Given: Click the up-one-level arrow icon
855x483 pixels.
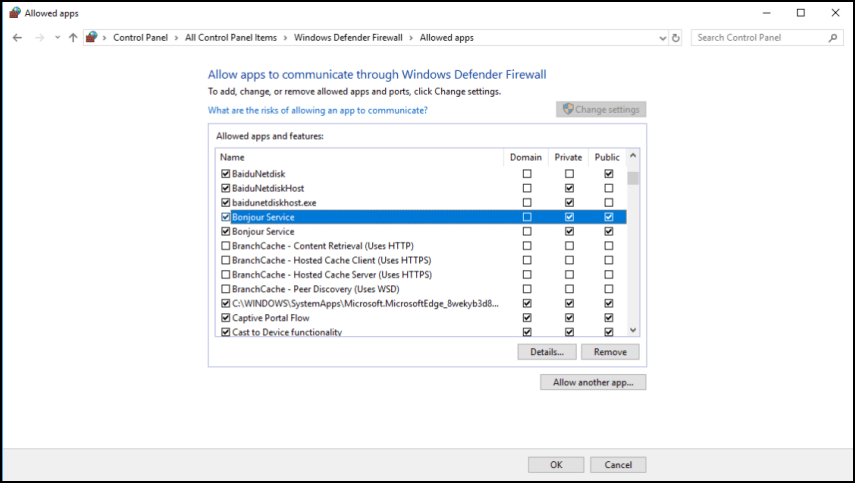Looking at the screenshot, I should 73,38.
